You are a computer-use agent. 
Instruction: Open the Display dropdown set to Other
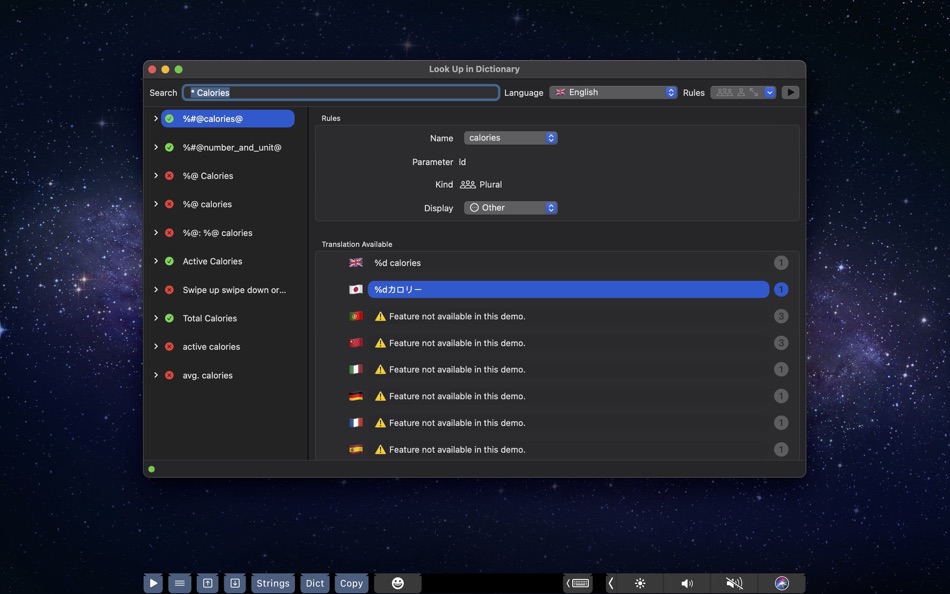(x=510, y=207)
